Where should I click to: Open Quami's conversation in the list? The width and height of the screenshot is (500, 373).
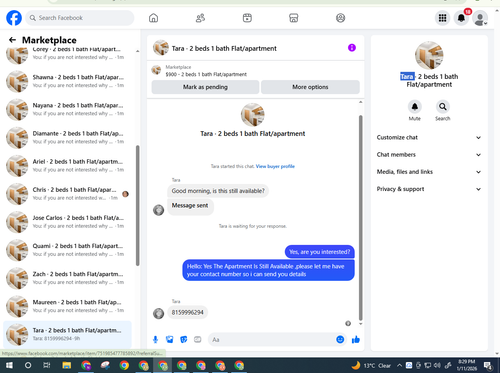(68, 250)
